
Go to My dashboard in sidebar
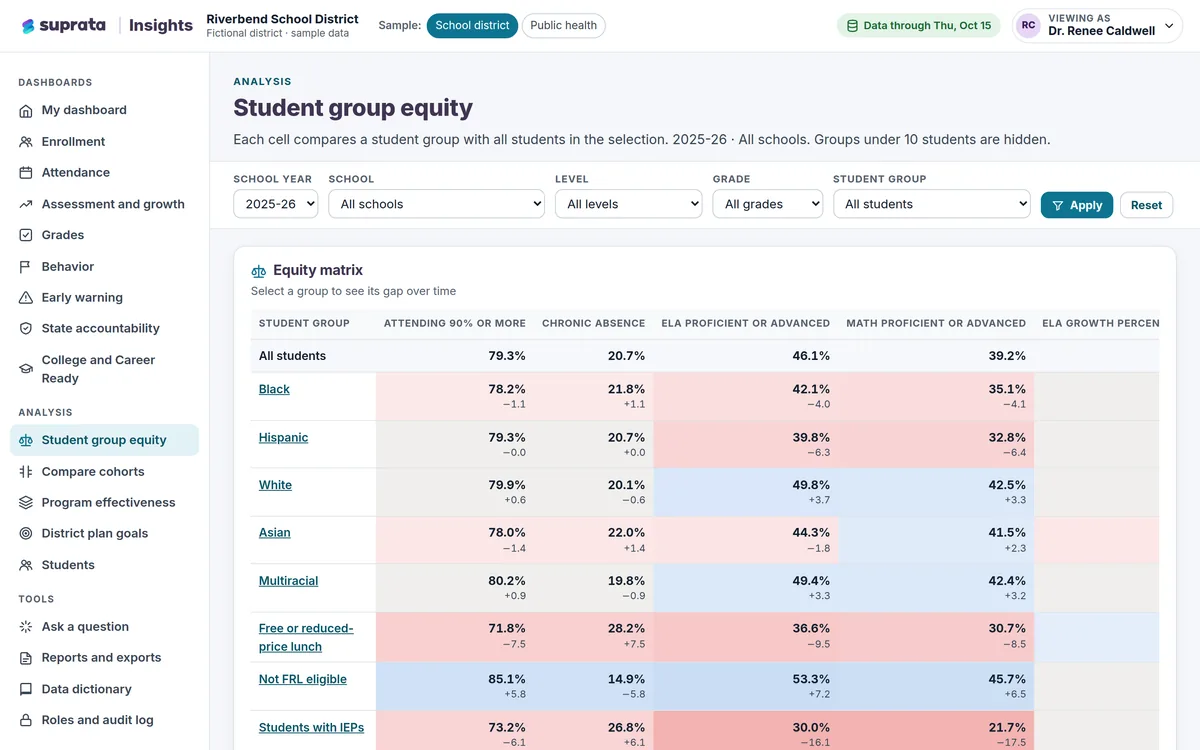[104, 110]
